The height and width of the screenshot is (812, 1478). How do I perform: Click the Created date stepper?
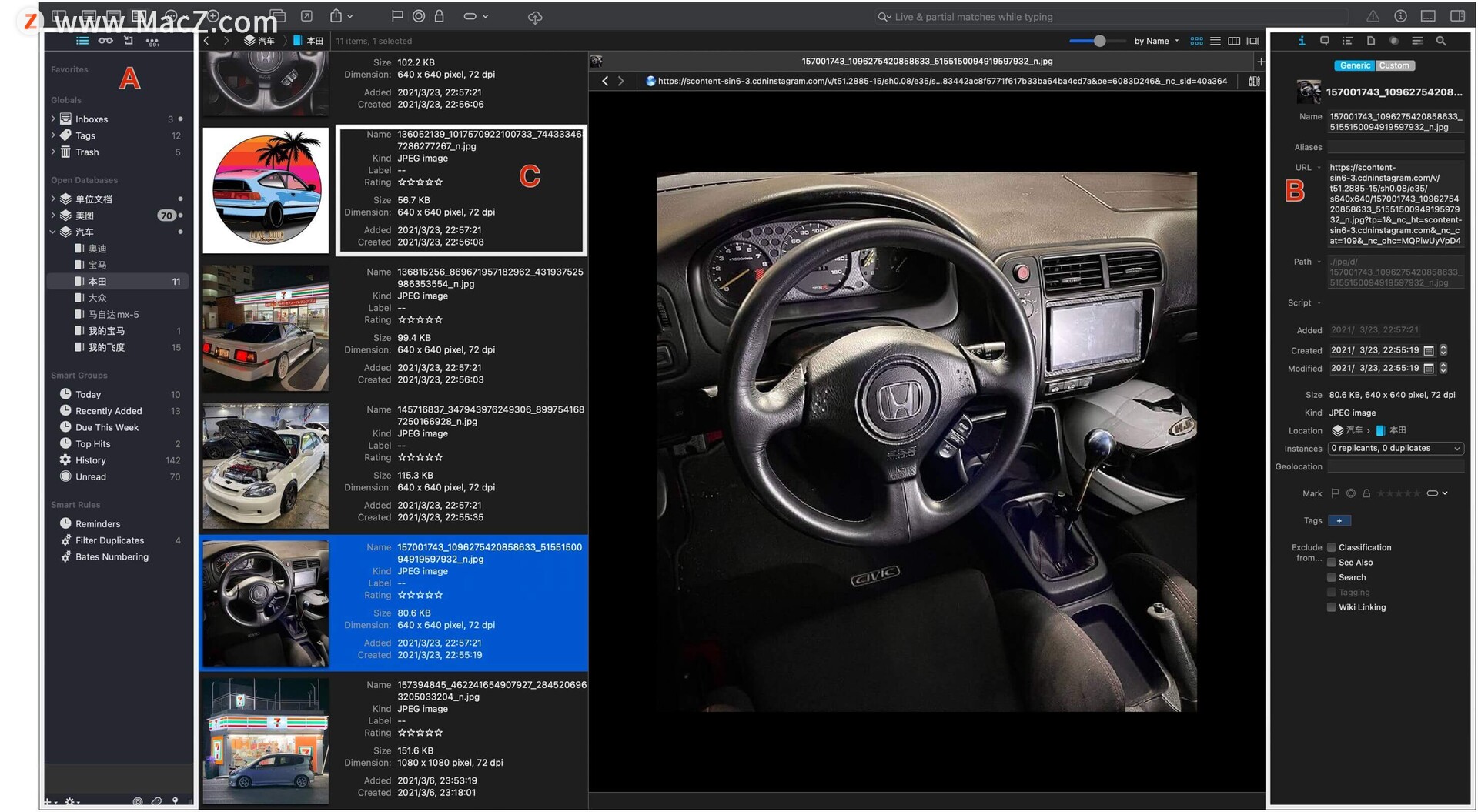[1444, 350]
